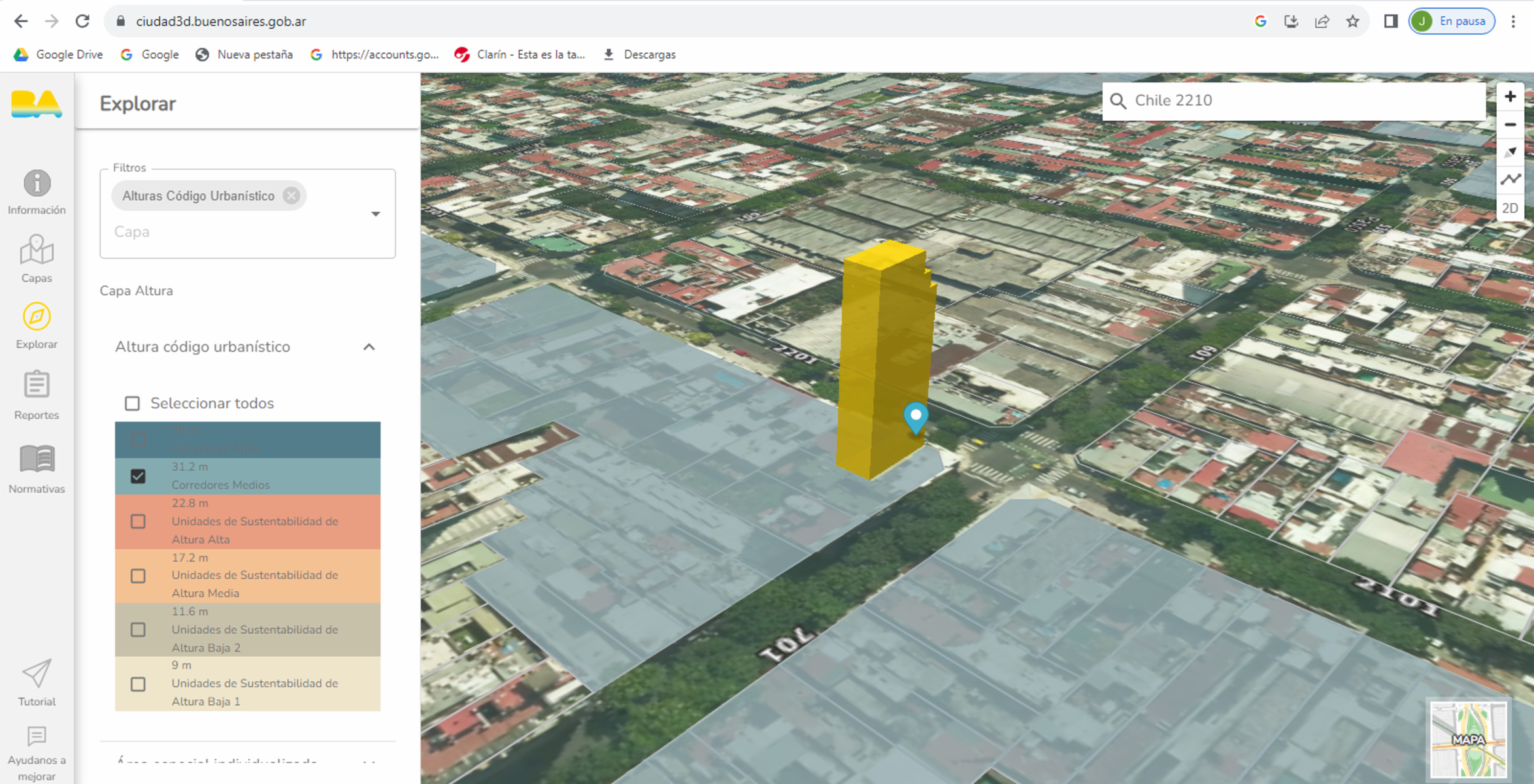
Task: Click the compass orientation map control
Action: (x=1510, y=152)
